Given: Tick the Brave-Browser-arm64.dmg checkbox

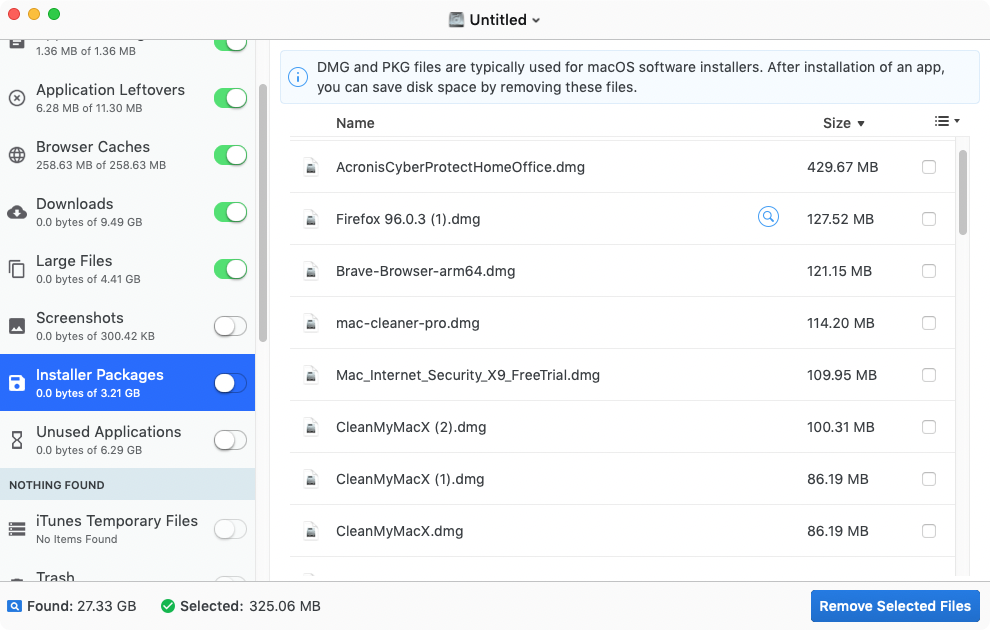Looking at the screenshot, I should tap(929, 271).
